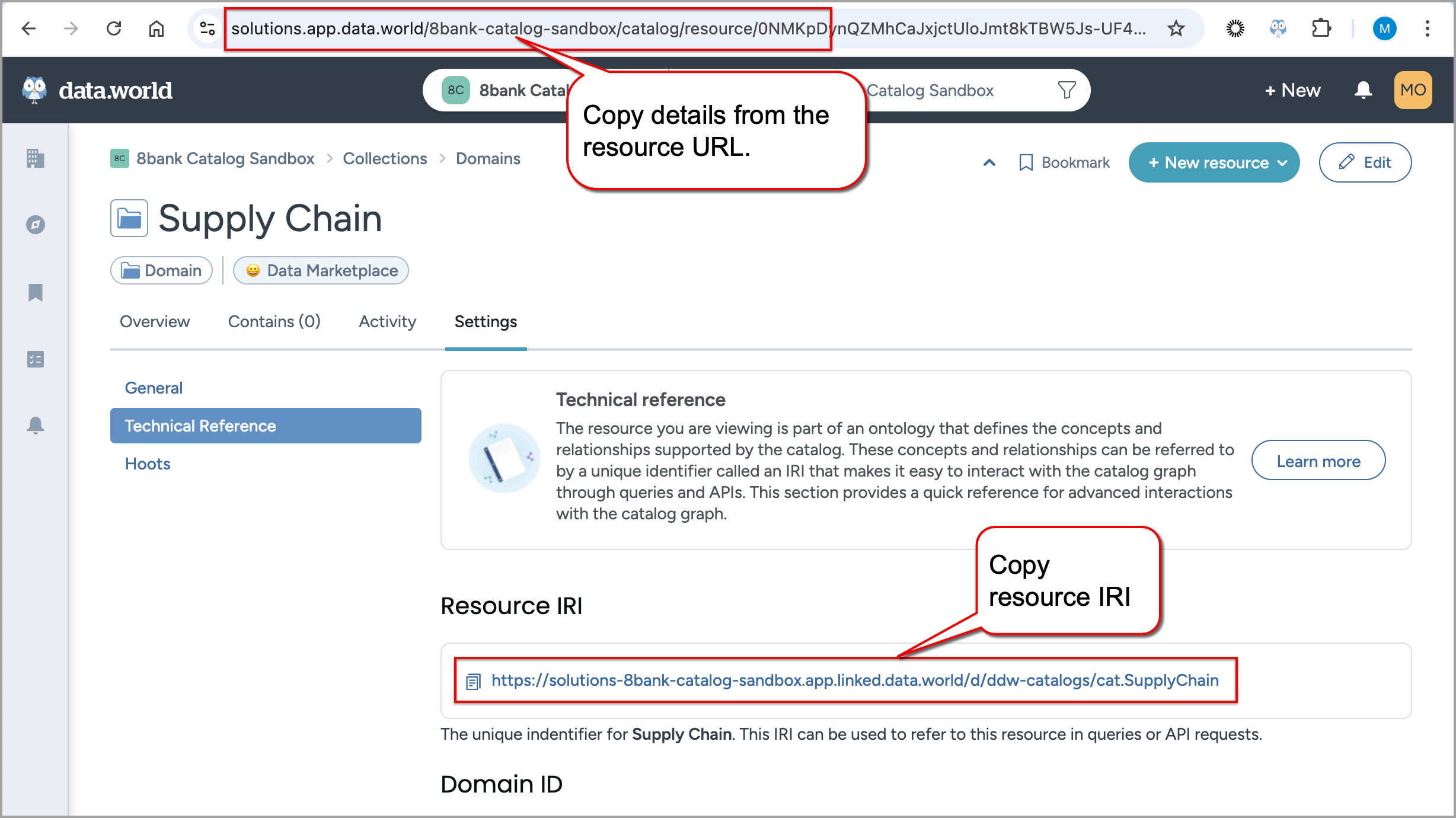The image size is (1456, 818).
Task: Switch to the Activity tab
Action: [387, 321]
